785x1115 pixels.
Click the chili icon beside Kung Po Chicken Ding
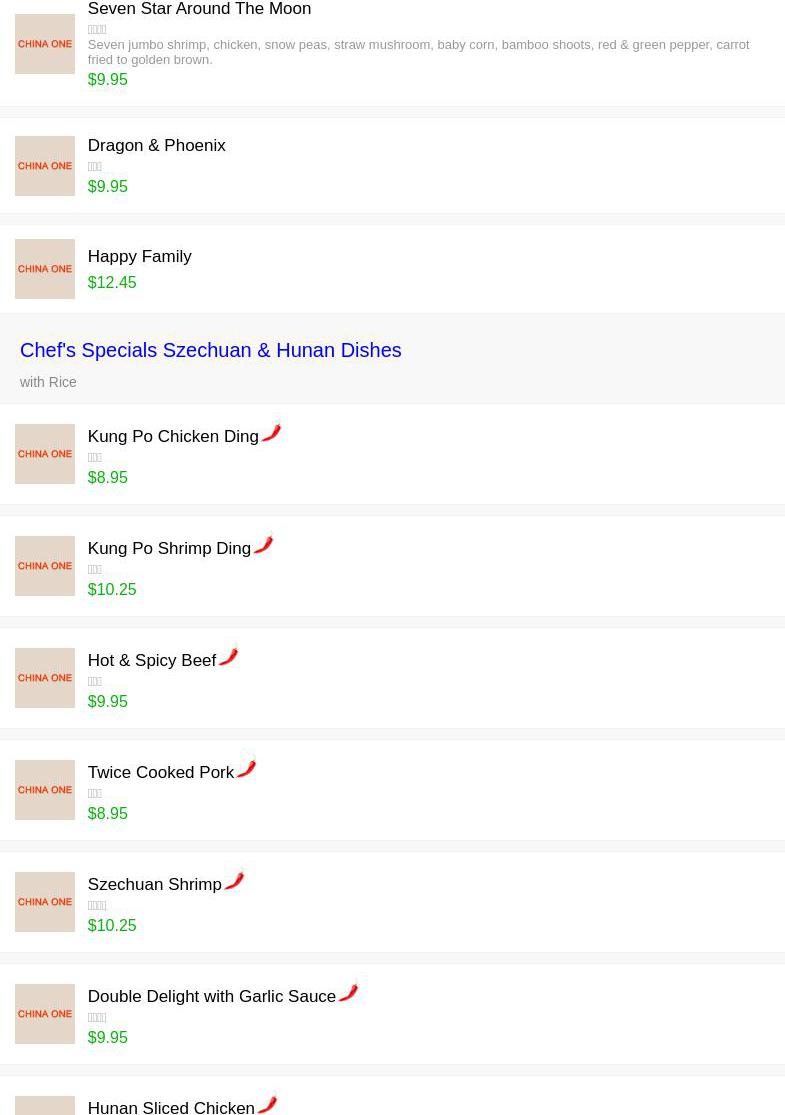click(x=271, y=433)
